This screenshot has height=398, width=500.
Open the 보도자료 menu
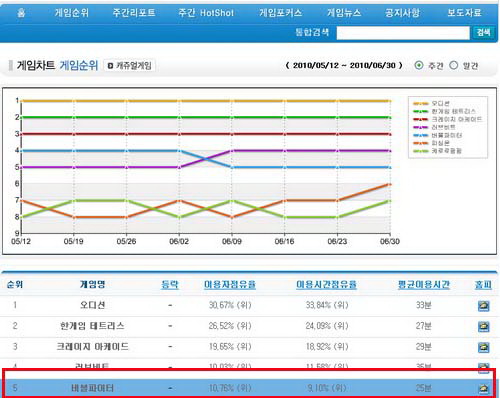click(464, 13)
